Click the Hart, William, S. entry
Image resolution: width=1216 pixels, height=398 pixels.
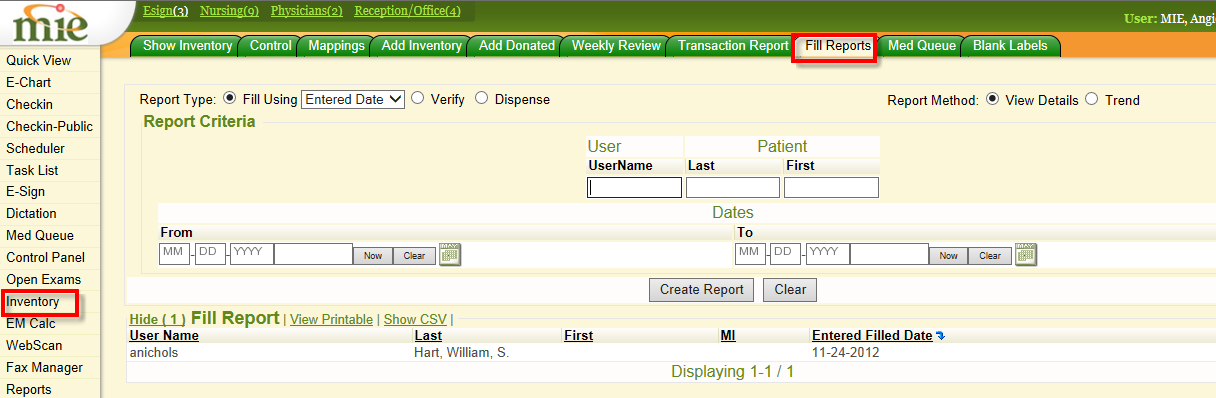pyautogui.click(x=461, y=353)
